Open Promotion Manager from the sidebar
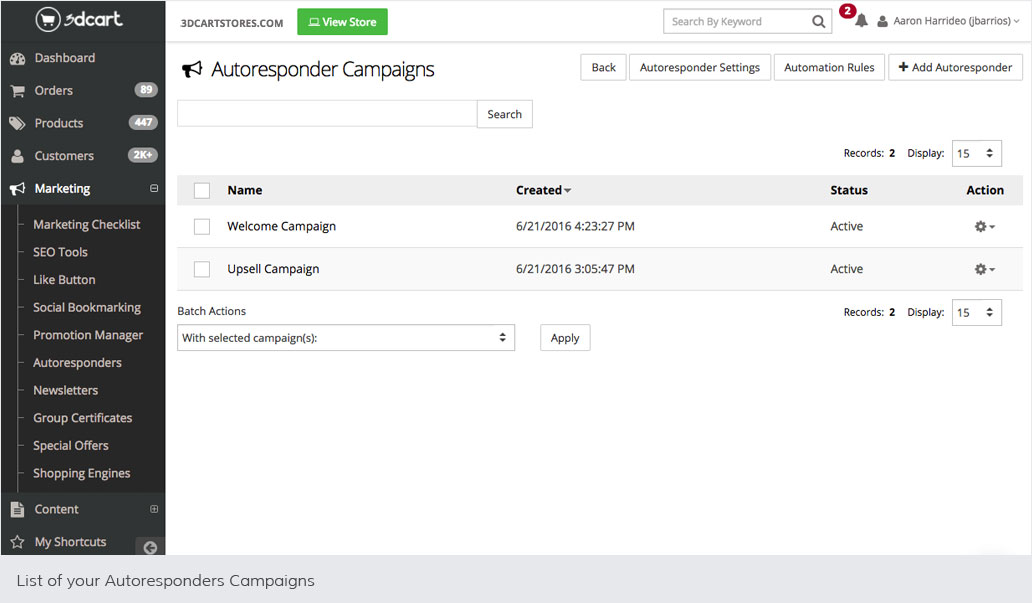Screen dimensions: 1033x603 (88, 335)
